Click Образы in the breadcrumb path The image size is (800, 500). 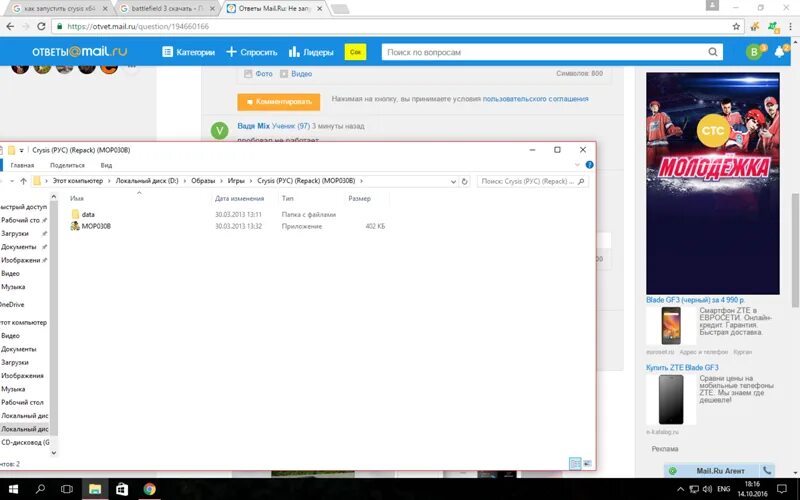click(x=203, y=181)
